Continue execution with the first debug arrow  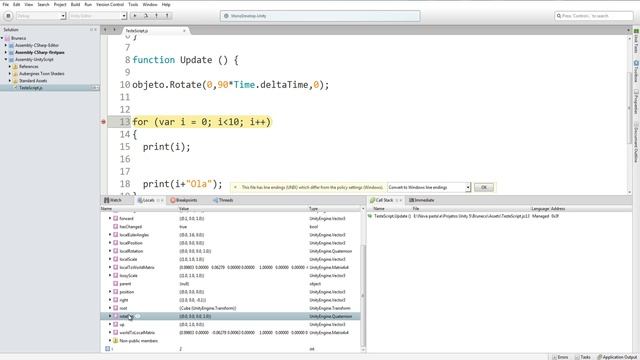tap(135, 16)
